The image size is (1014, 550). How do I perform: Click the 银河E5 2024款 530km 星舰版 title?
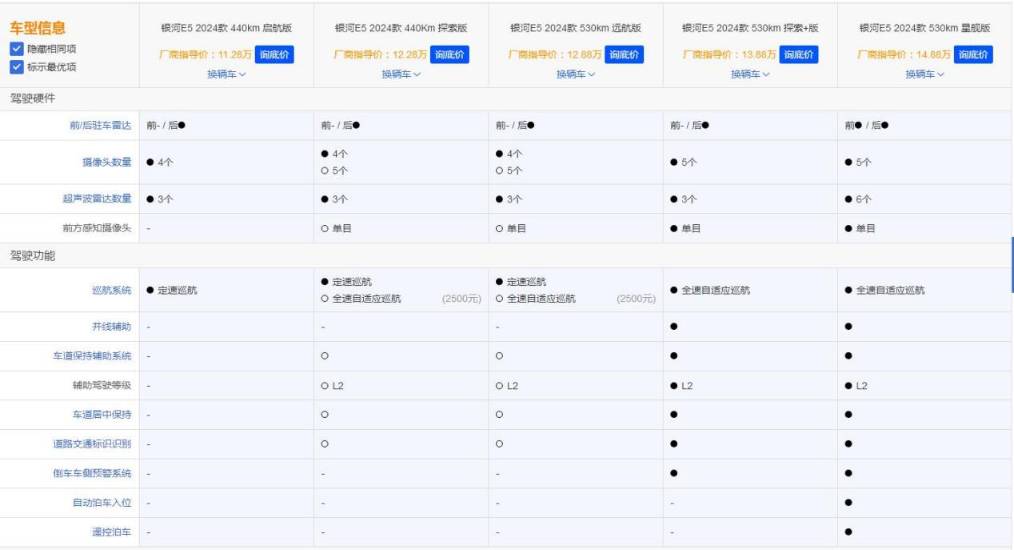[x=925, y=28]
